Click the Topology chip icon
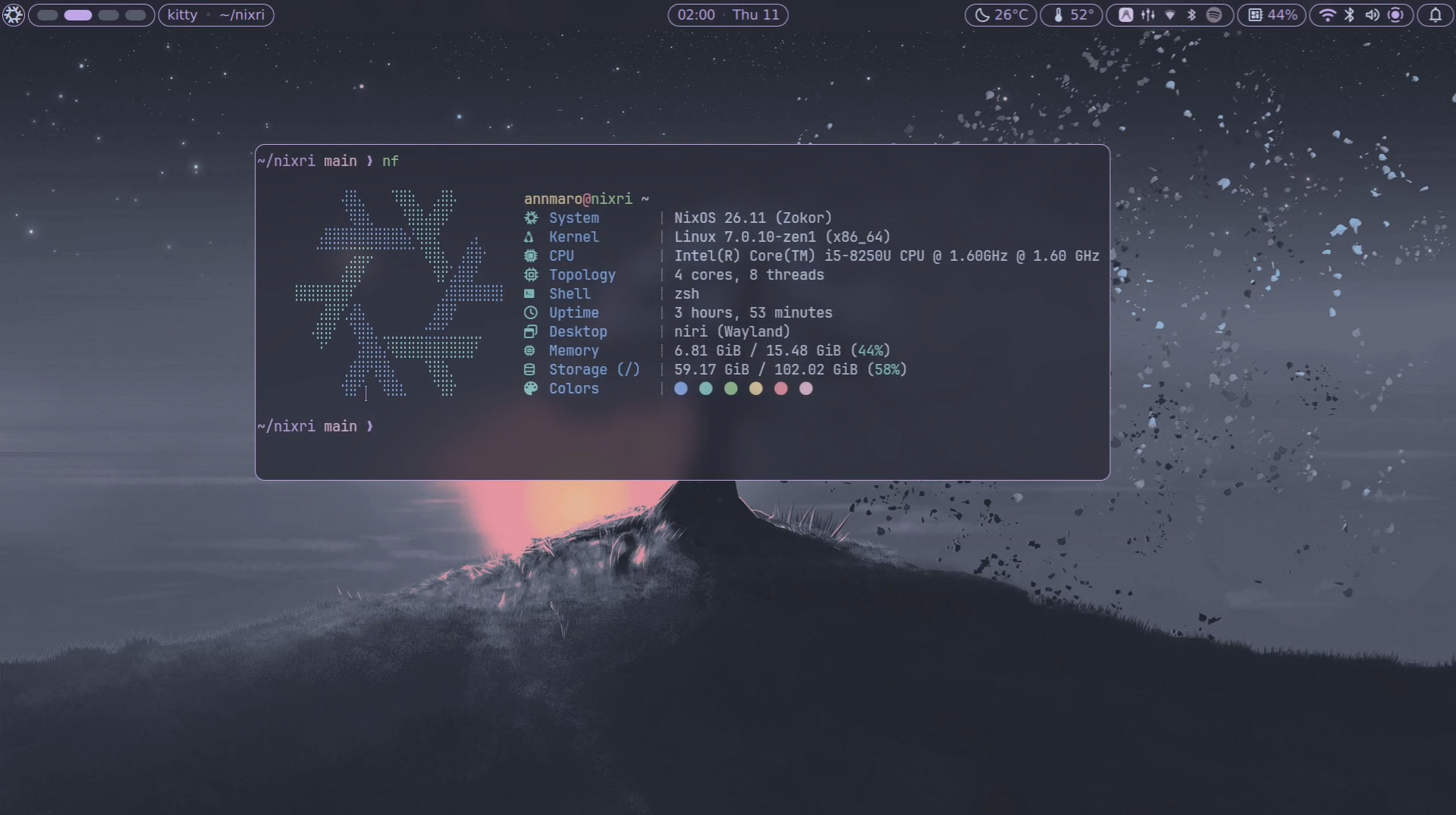The height and width of the screenshot is (815, 1456). 531,275
